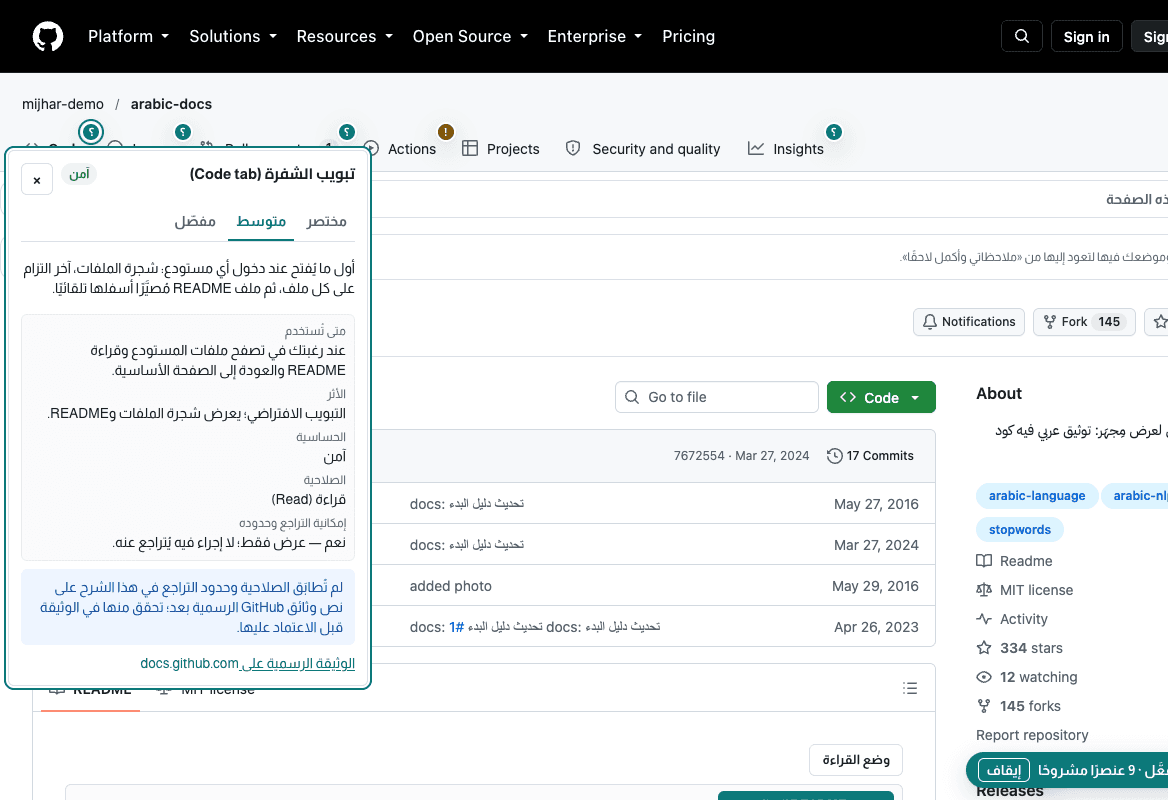Click the Actions play-circle icon

[x=371, y=148]
